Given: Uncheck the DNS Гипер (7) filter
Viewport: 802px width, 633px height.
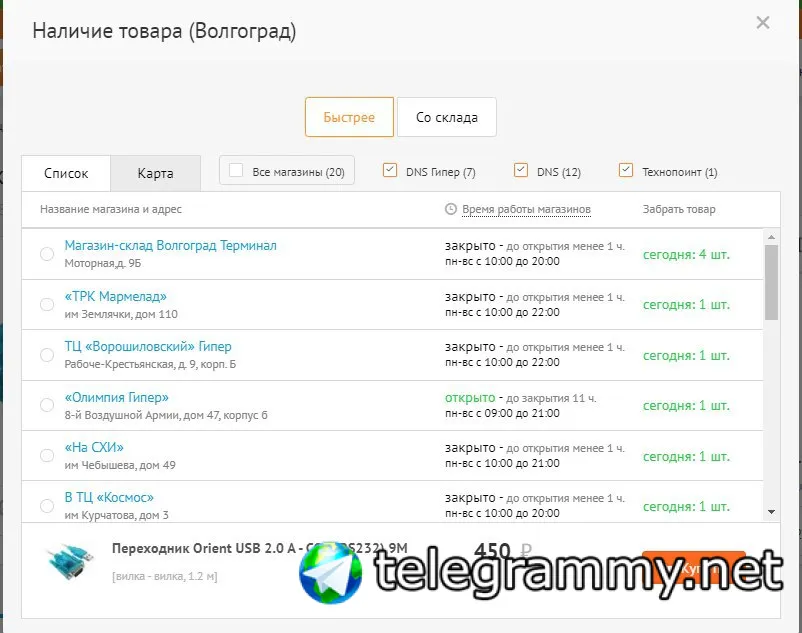Looking at the screenshot, I should click(x=390, y=170).
